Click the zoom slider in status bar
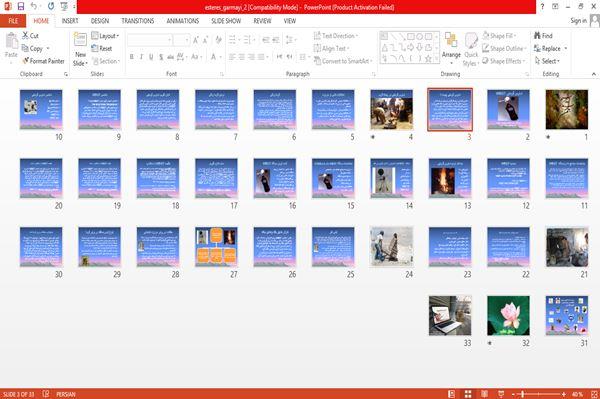600x399 pixels. (x=538, y=394)
